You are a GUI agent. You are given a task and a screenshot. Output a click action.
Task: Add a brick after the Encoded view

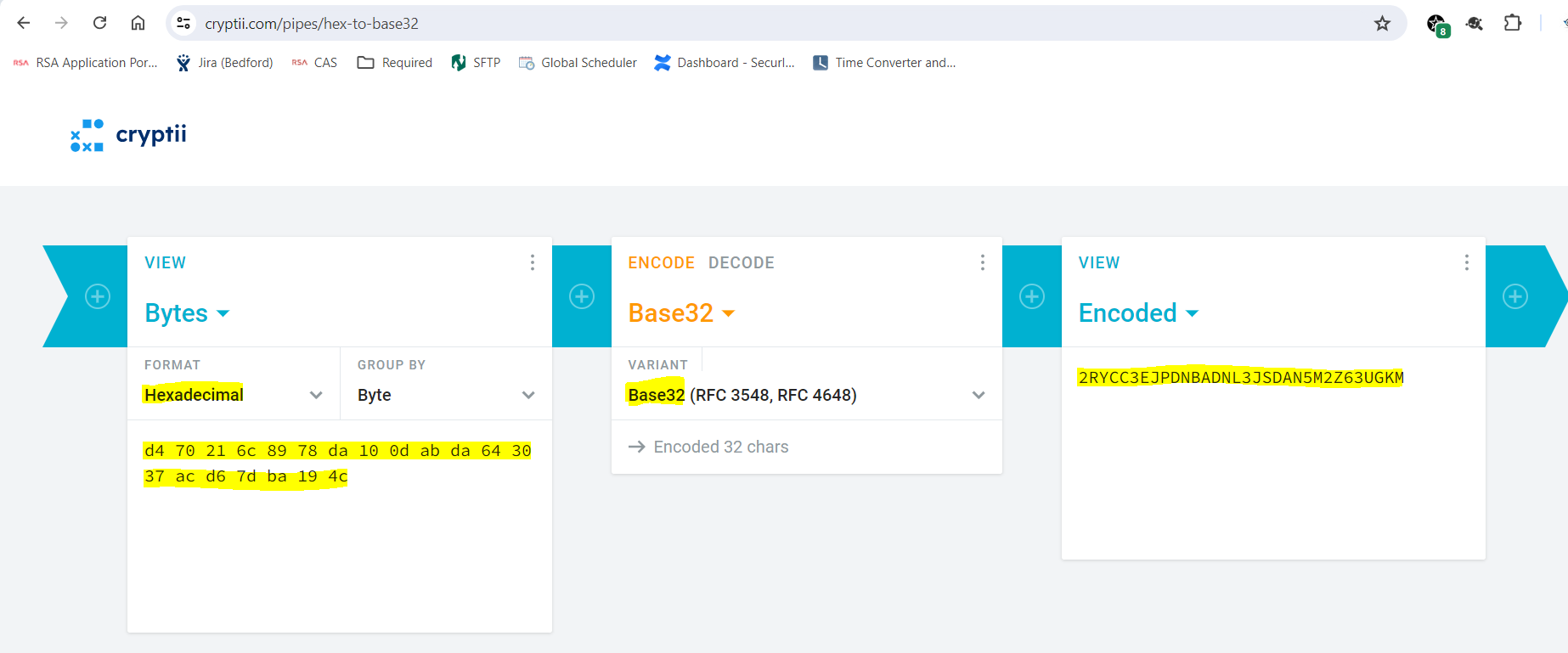click(1515, 296)
